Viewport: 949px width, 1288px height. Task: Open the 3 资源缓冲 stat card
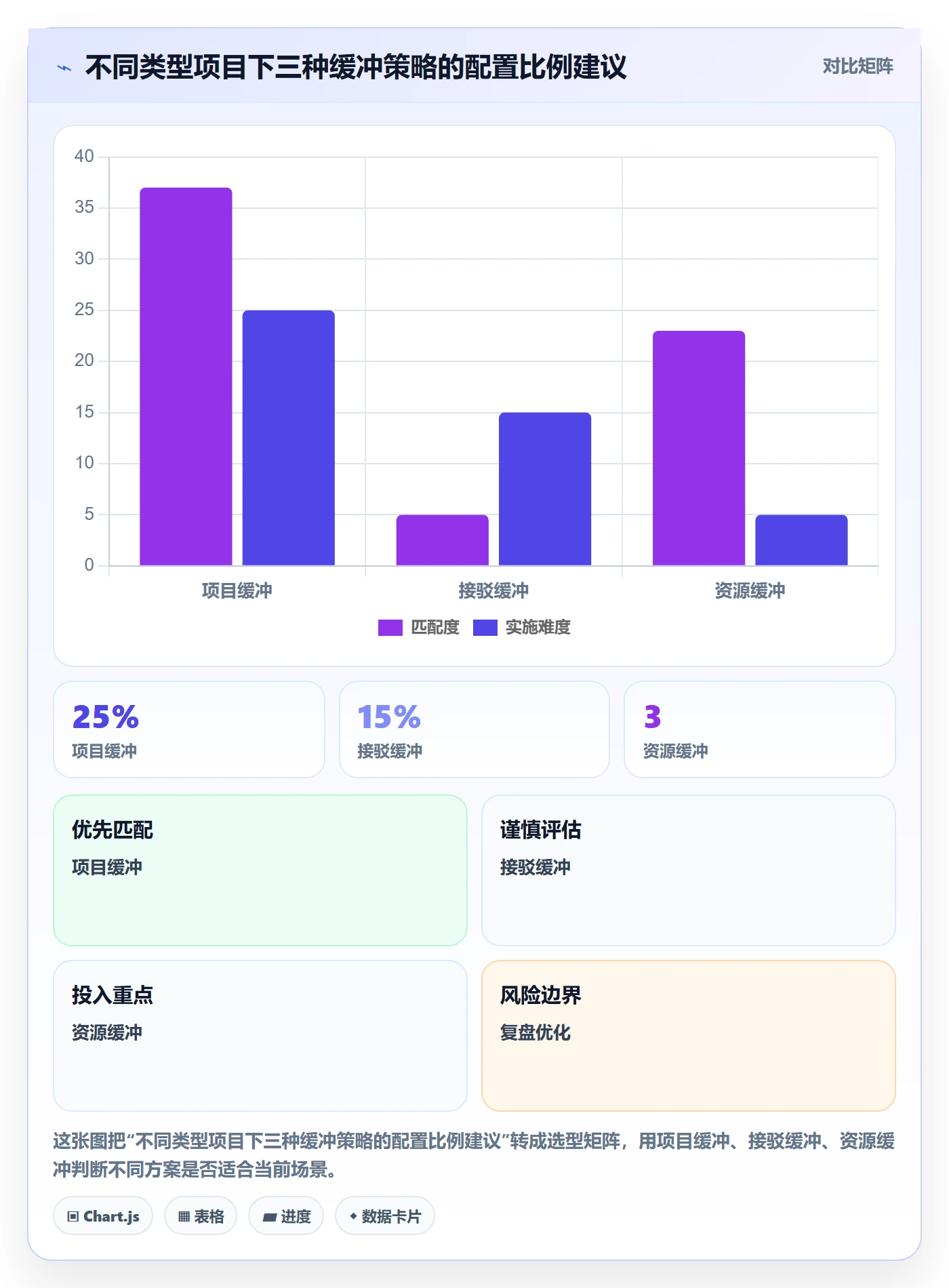coord(760,729)
